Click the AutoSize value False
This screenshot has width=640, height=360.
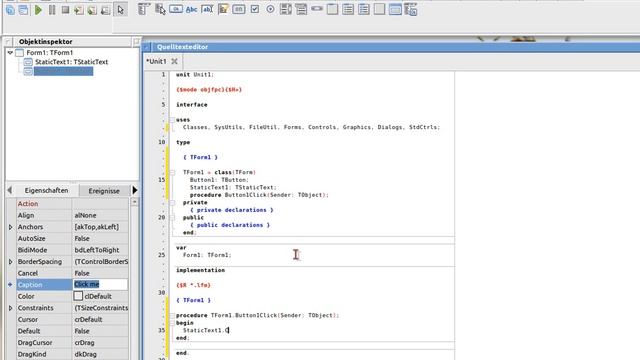click(x=82, y=238)
